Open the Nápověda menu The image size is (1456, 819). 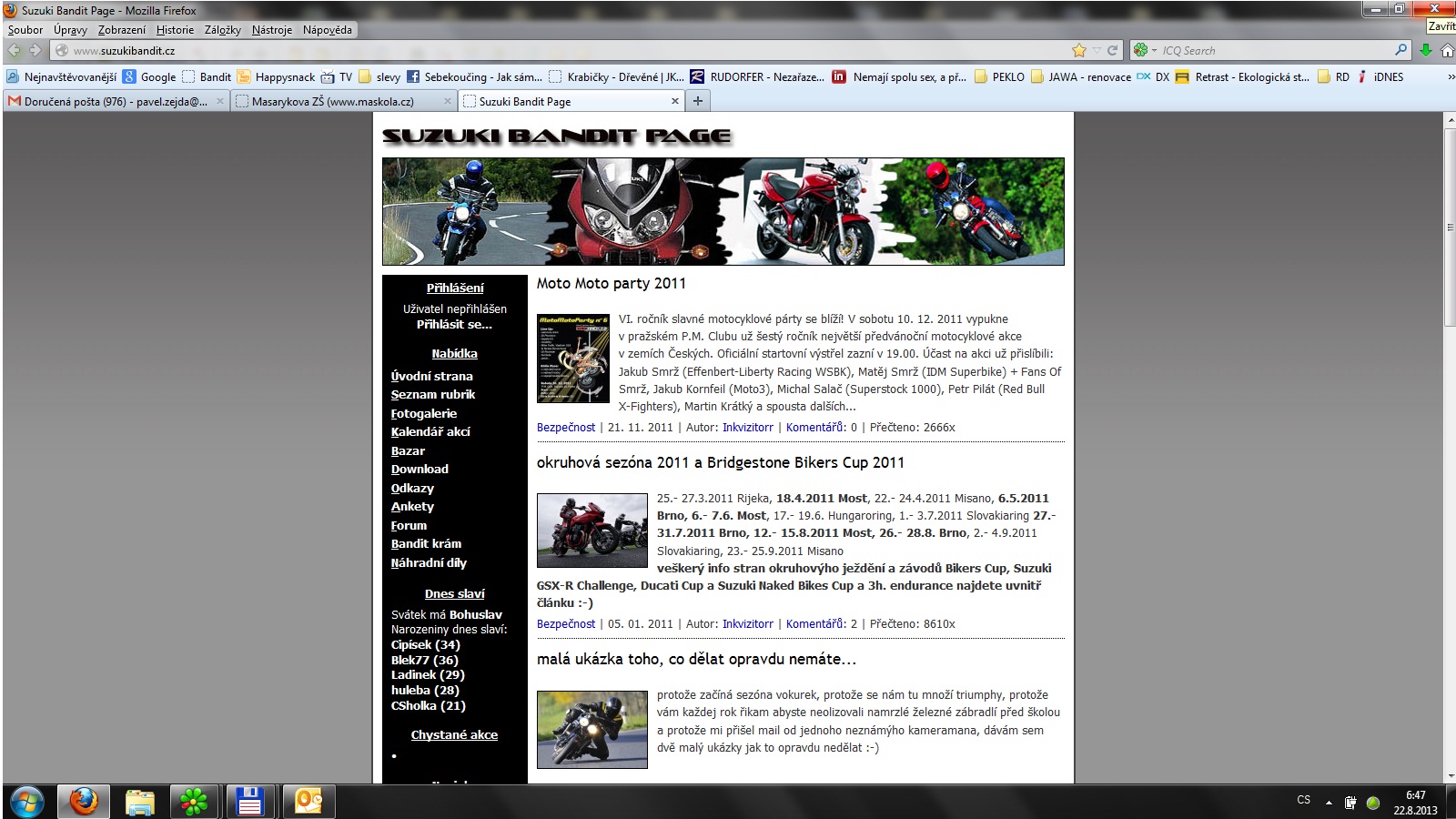point(328,30)
